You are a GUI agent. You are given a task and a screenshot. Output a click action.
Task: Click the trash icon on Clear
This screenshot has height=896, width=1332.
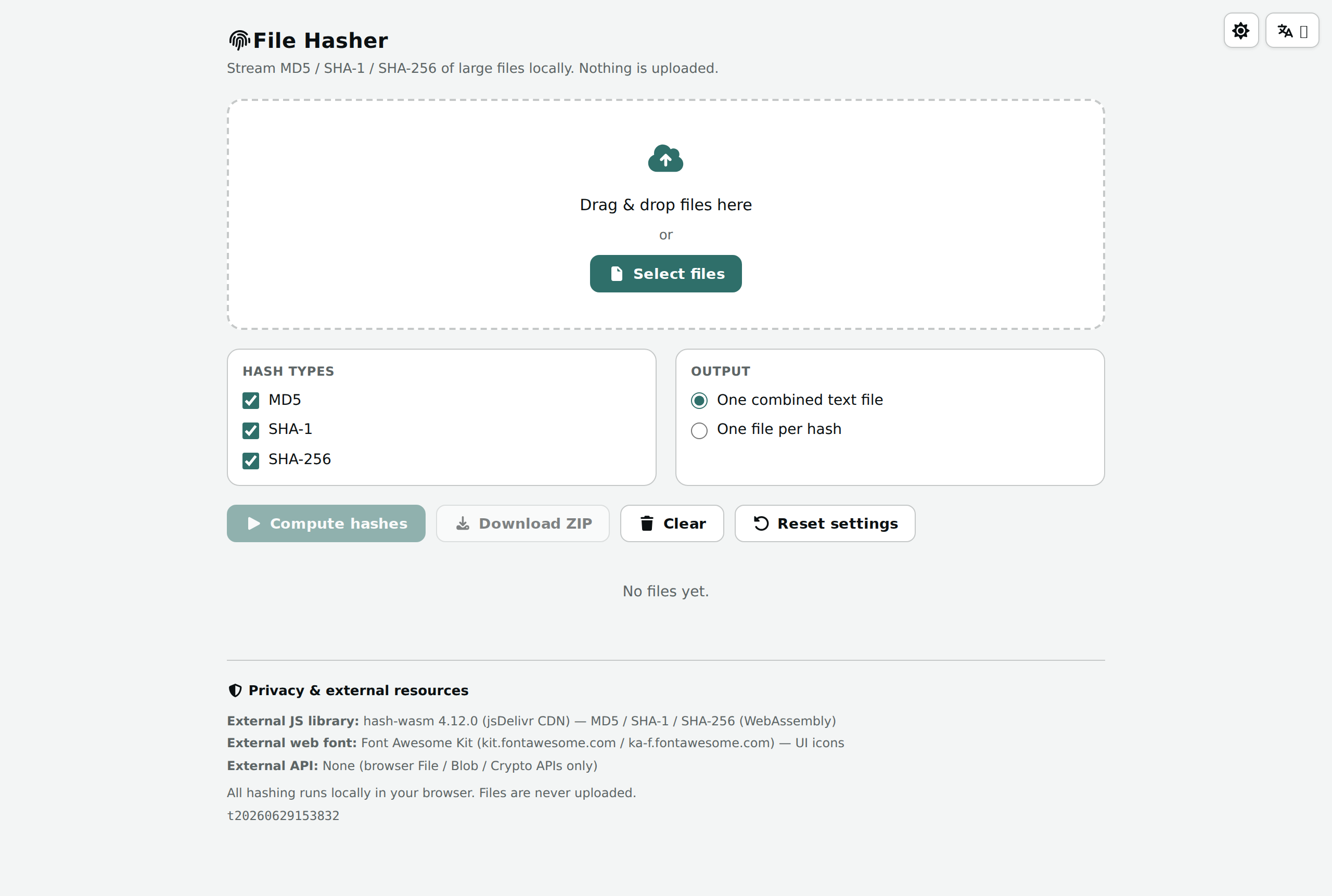tap(647, 523)
